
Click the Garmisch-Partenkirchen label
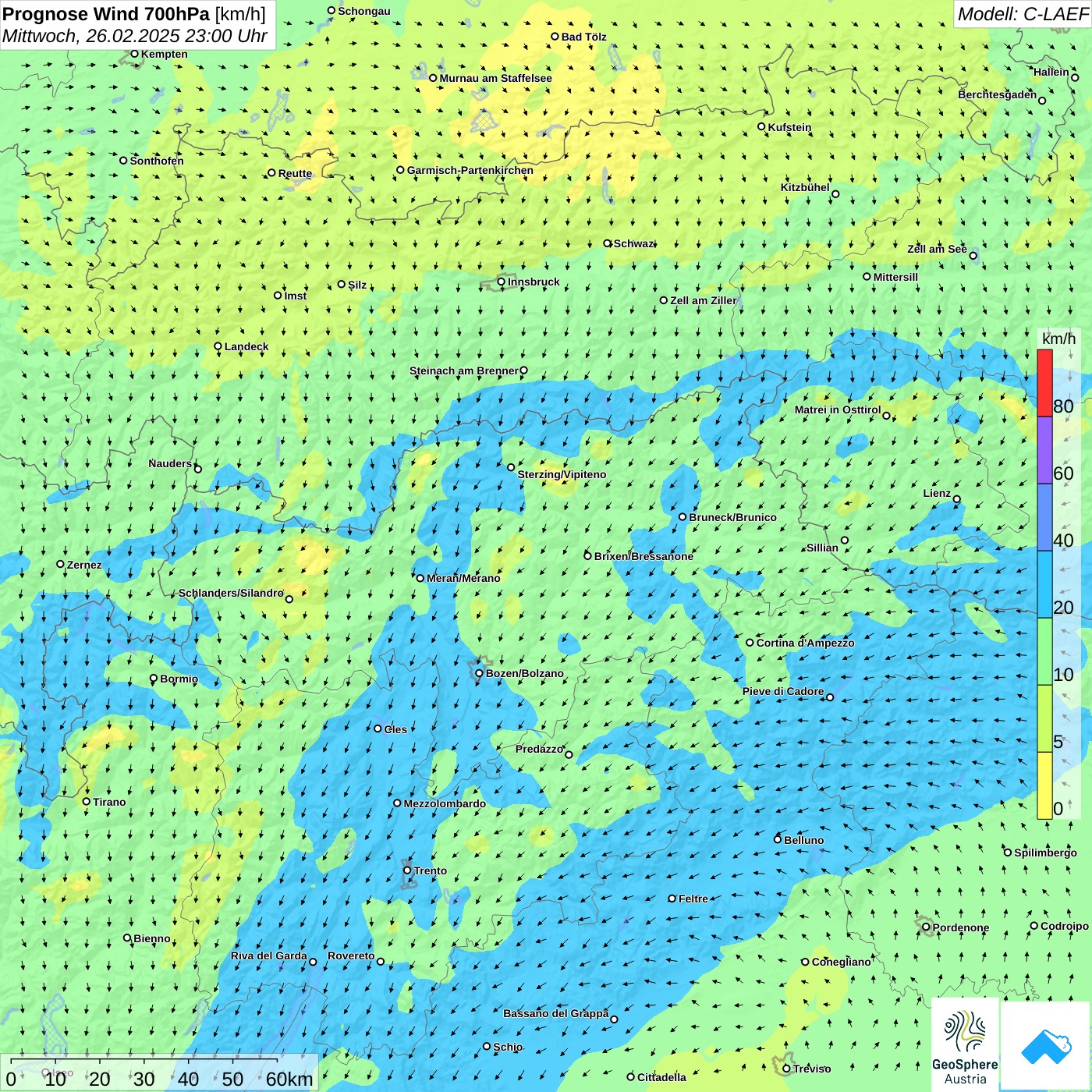click(x=470, y=170)
